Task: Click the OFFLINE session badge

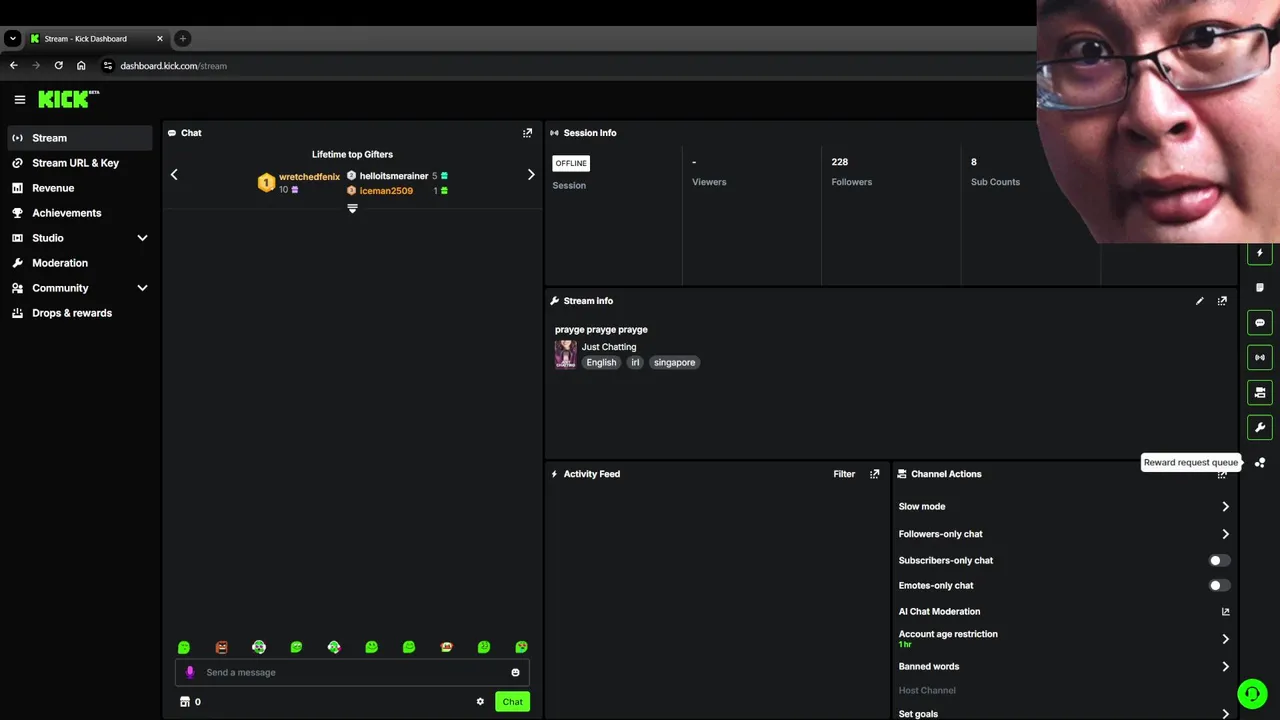Action: pyautogui.click(x=571, y=163)
